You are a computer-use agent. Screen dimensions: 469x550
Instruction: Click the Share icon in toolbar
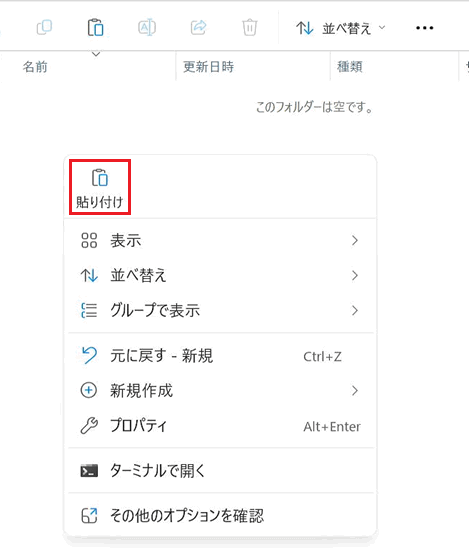(198, 27)
